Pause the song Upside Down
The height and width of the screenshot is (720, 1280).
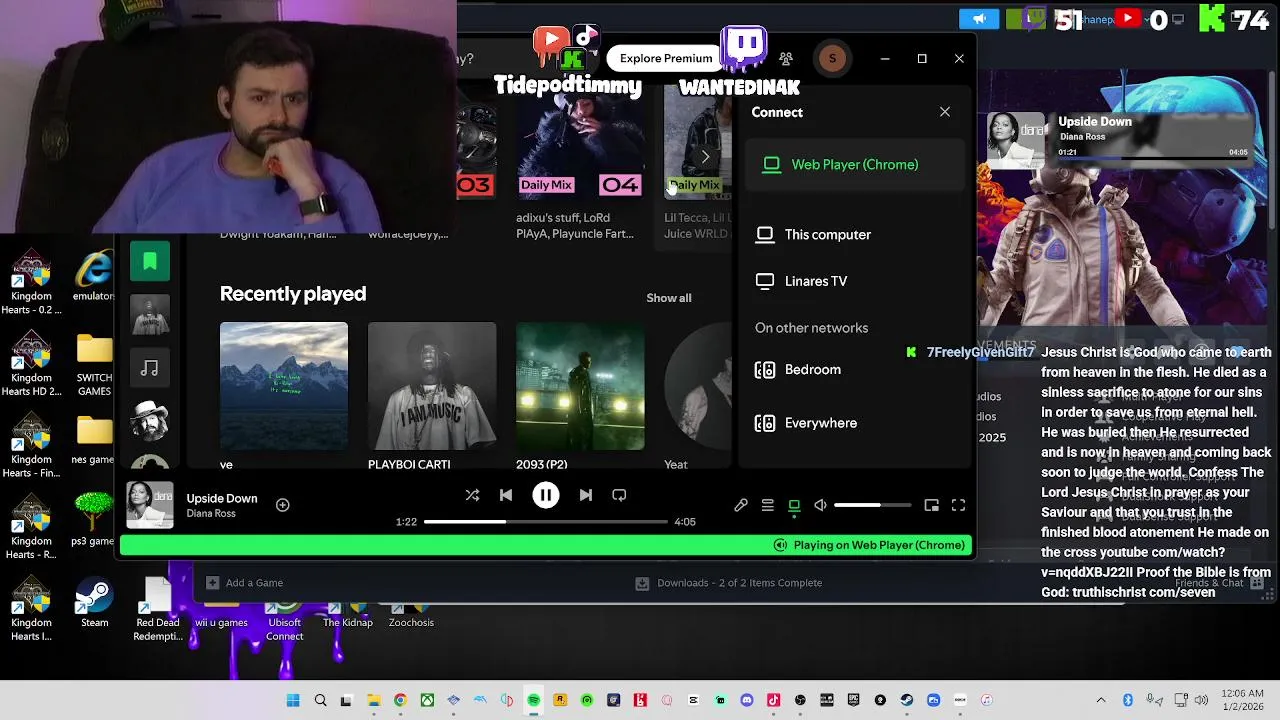pyautogui.click(x=546, y=495)
